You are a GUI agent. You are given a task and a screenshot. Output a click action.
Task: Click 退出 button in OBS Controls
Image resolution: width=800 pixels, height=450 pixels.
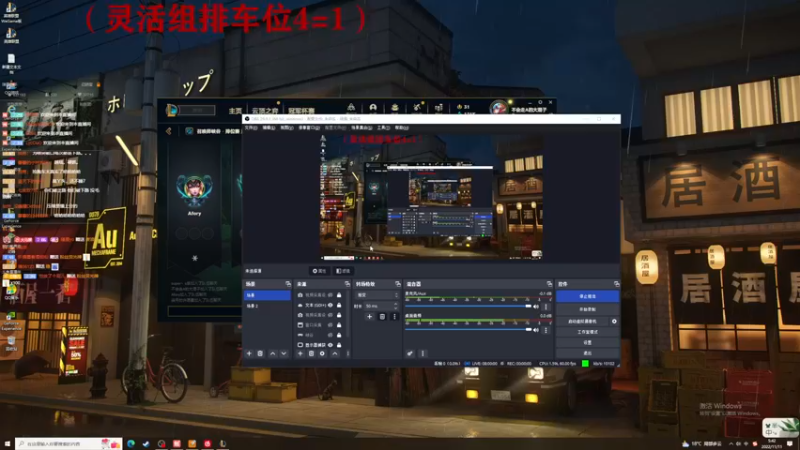click(x=587, y=353)
